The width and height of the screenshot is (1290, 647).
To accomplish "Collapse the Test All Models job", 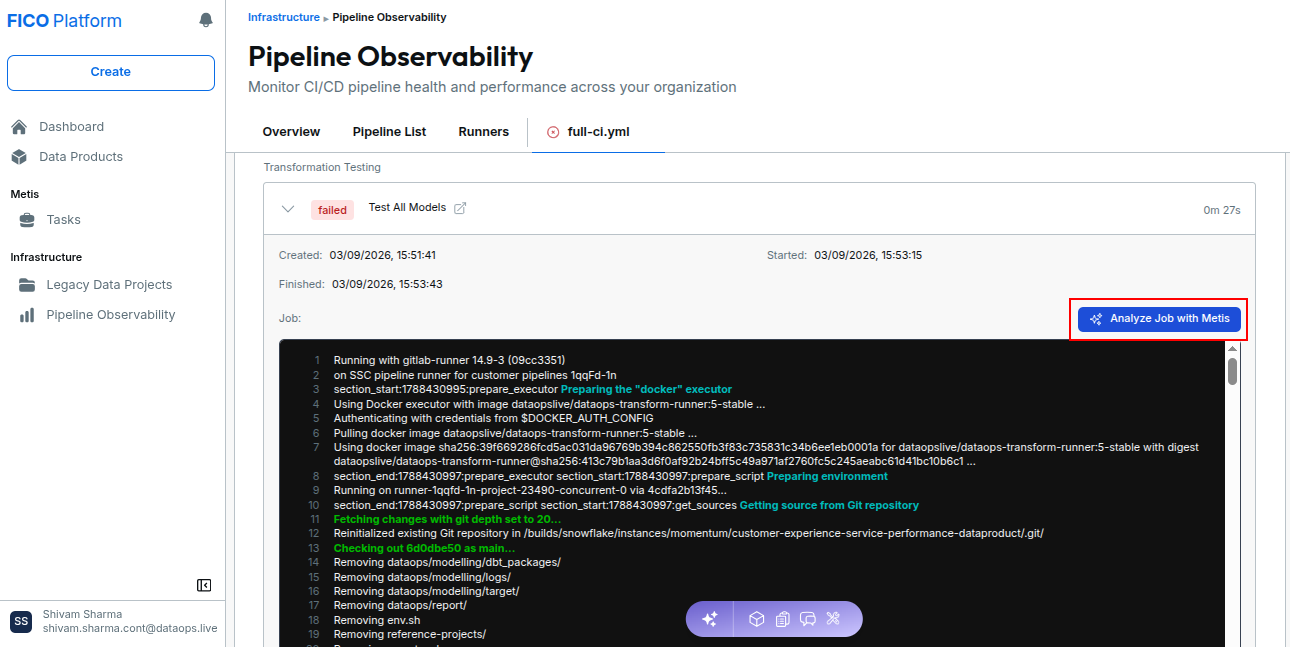I will pos(288,209).
